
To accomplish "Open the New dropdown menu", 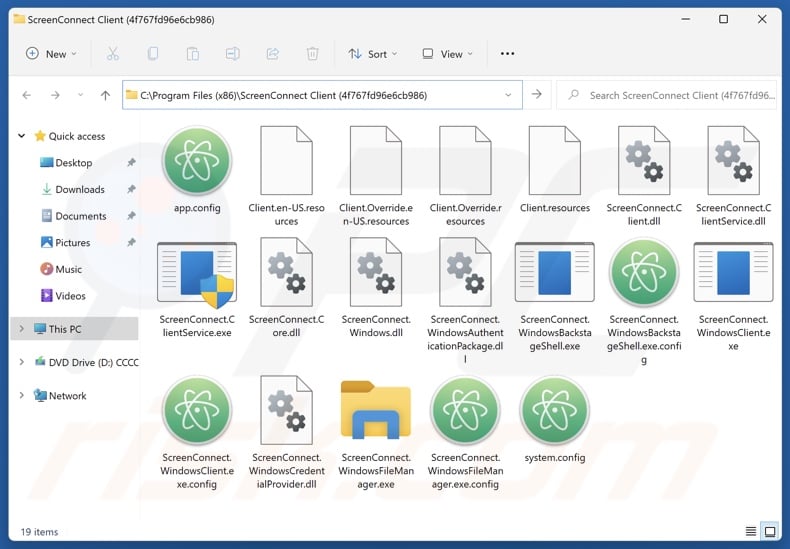I will click(51, 54).
